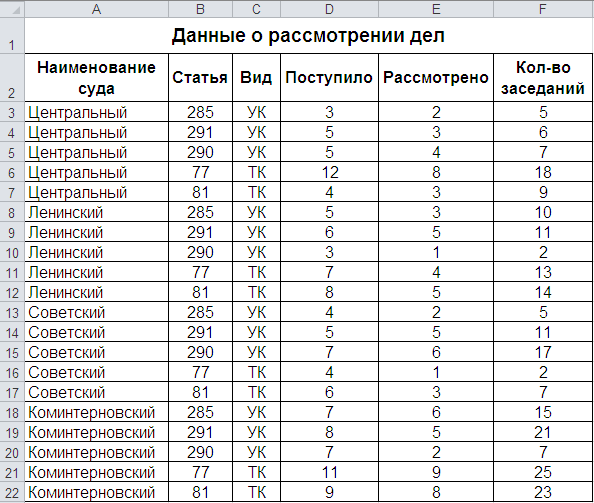Screen dimensions: 594x503
Task: Click sessions value 25 in row 21
Action: click(x=543, y=473)
